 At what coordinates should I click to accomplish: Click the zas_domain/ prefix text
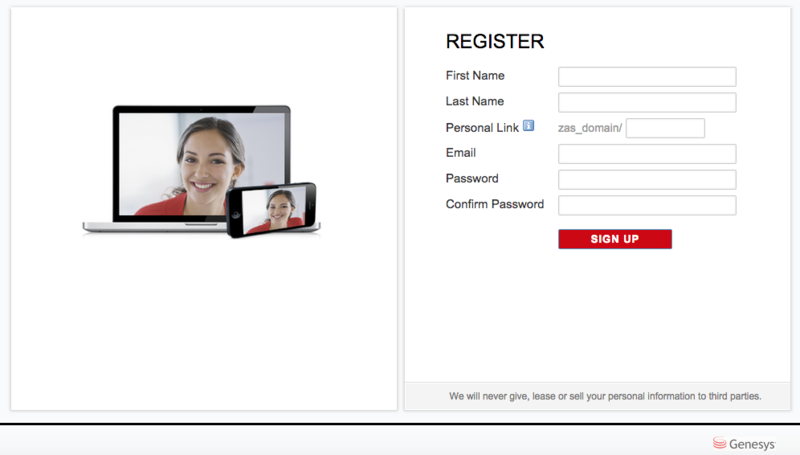[590, 128]
